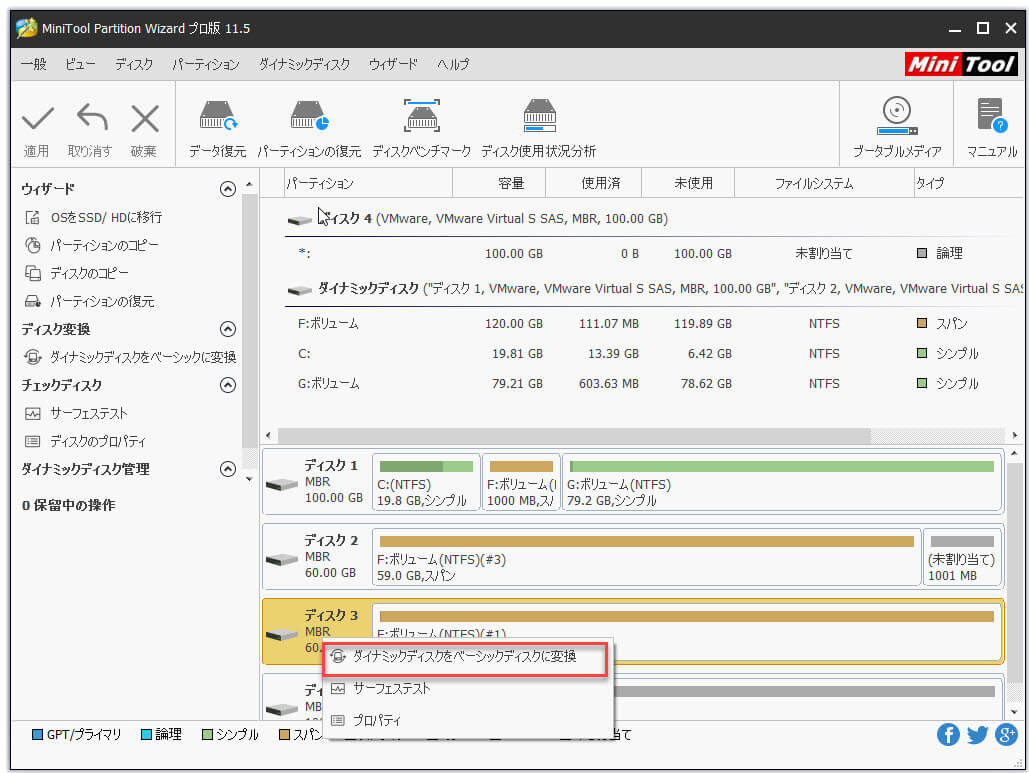Collapse the チェックディスク section
The height and width of the screenshot is (773, 1029).
228,385
